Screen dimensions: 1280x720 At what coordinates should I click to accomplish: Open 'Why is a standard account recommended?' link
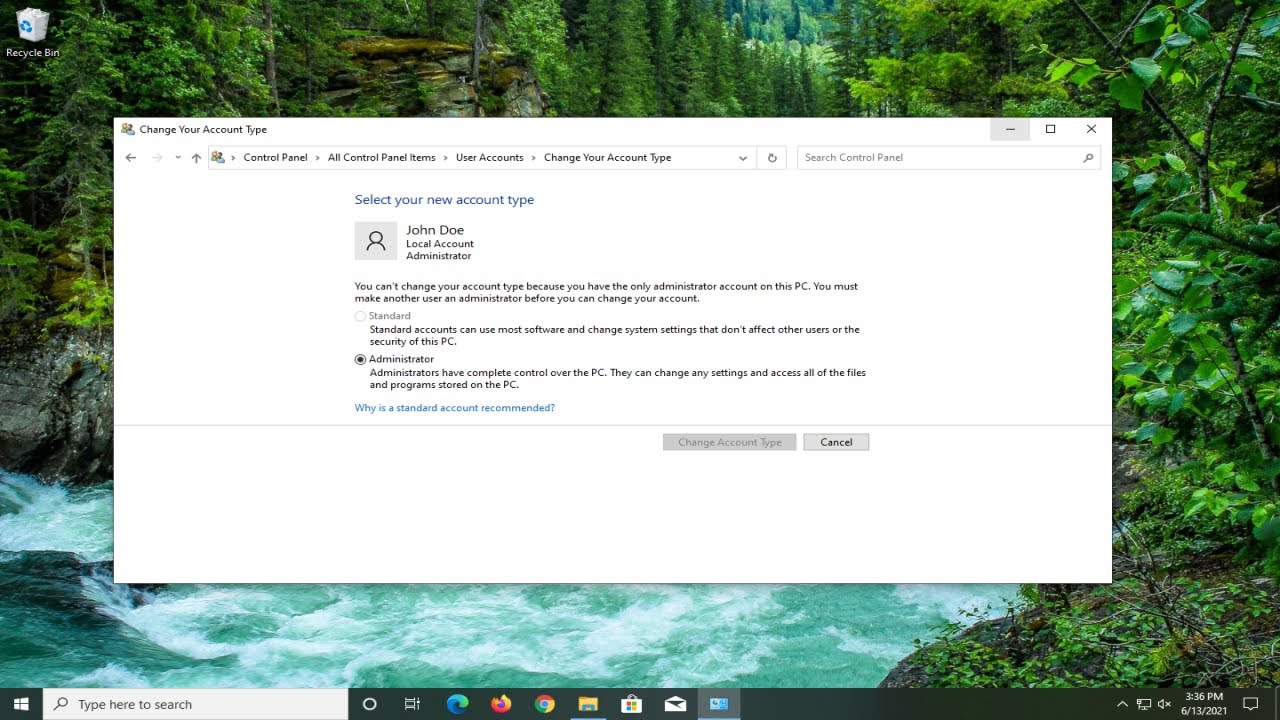pos(455,408)
